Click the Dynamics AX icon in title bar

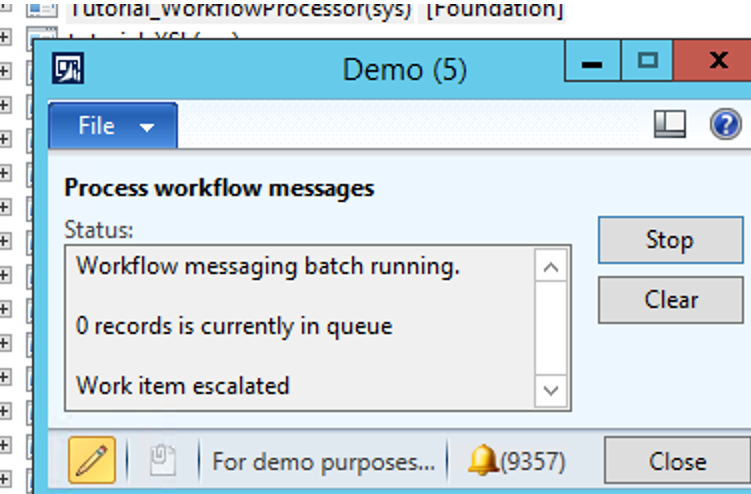(67, 69)
